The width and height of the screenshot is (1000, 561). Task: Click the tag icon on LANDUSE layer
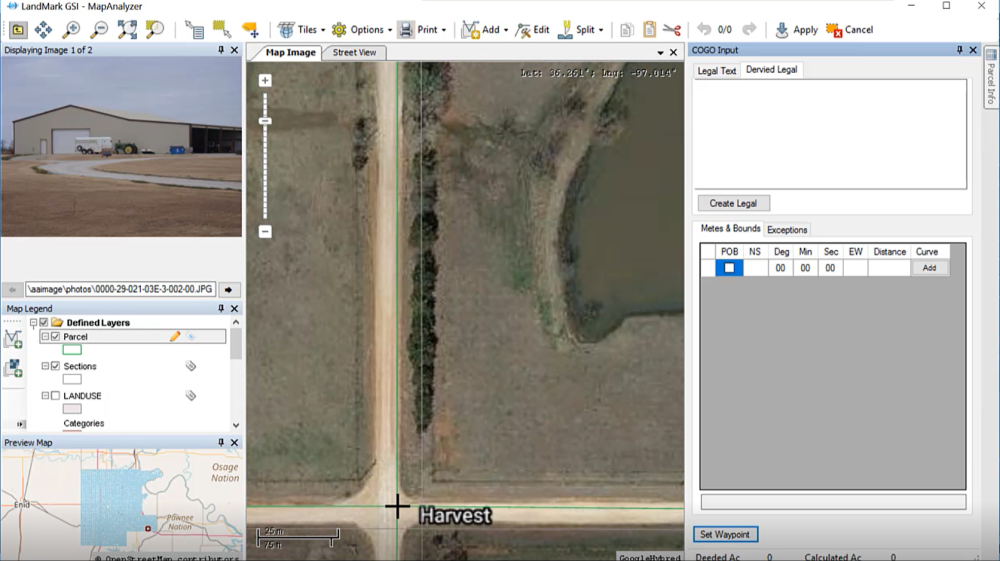click(x=190, y=395)
